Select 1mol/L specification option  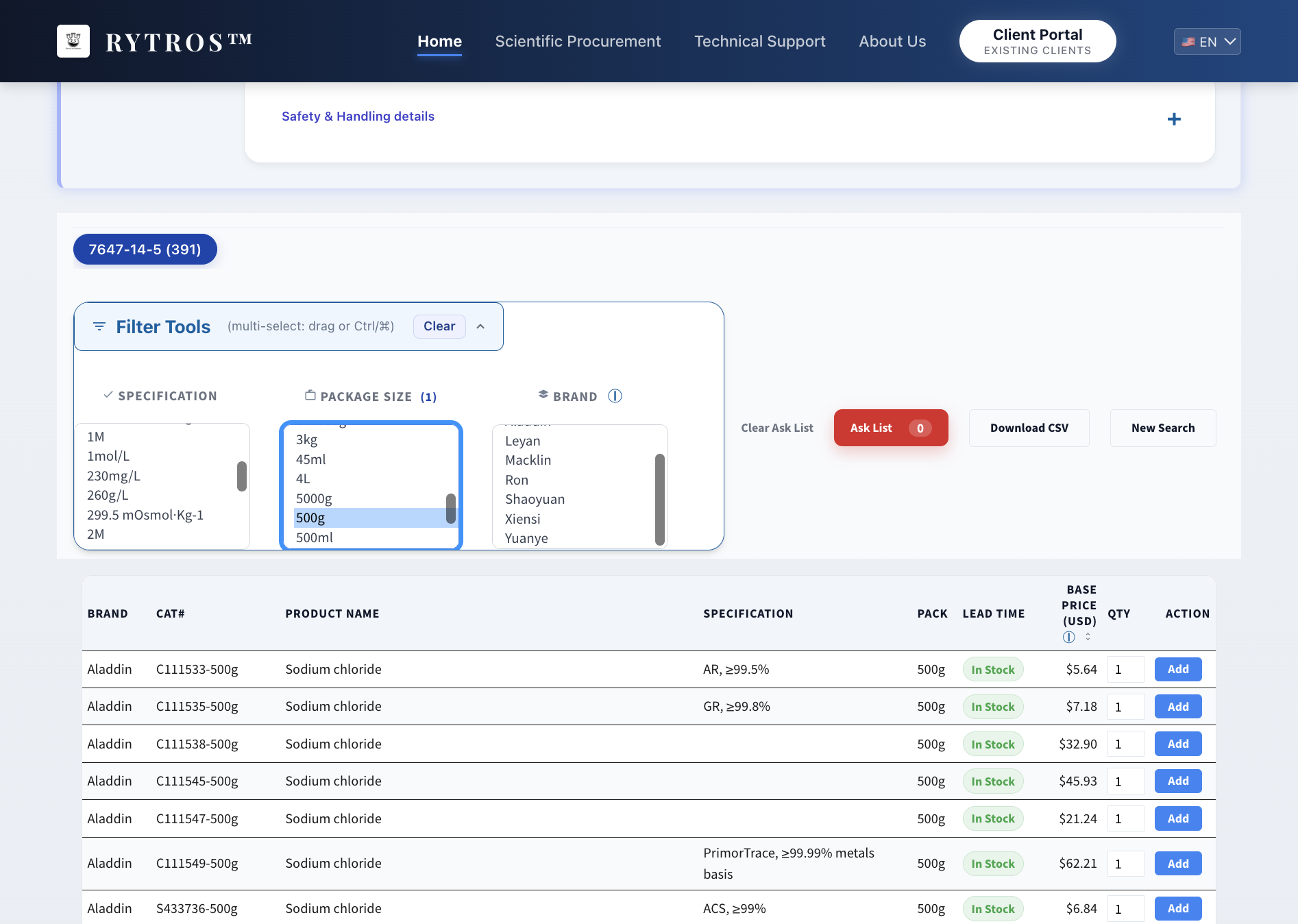[161, 456]
